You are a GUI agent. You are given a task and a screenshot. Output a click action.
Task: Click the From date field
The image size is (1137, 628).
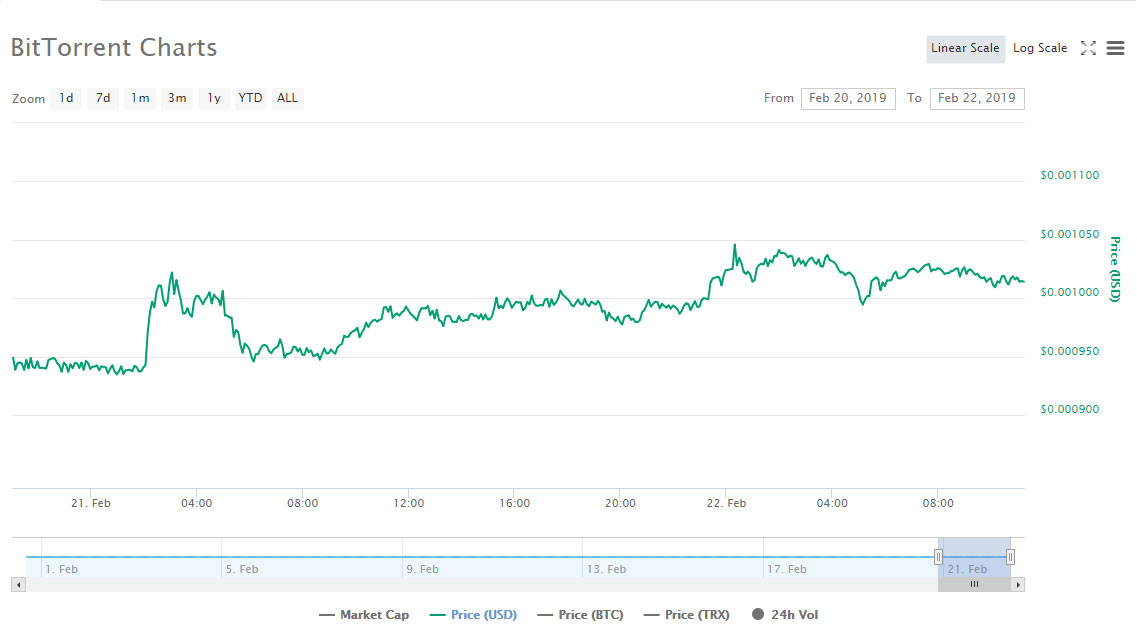pos(848,98)
